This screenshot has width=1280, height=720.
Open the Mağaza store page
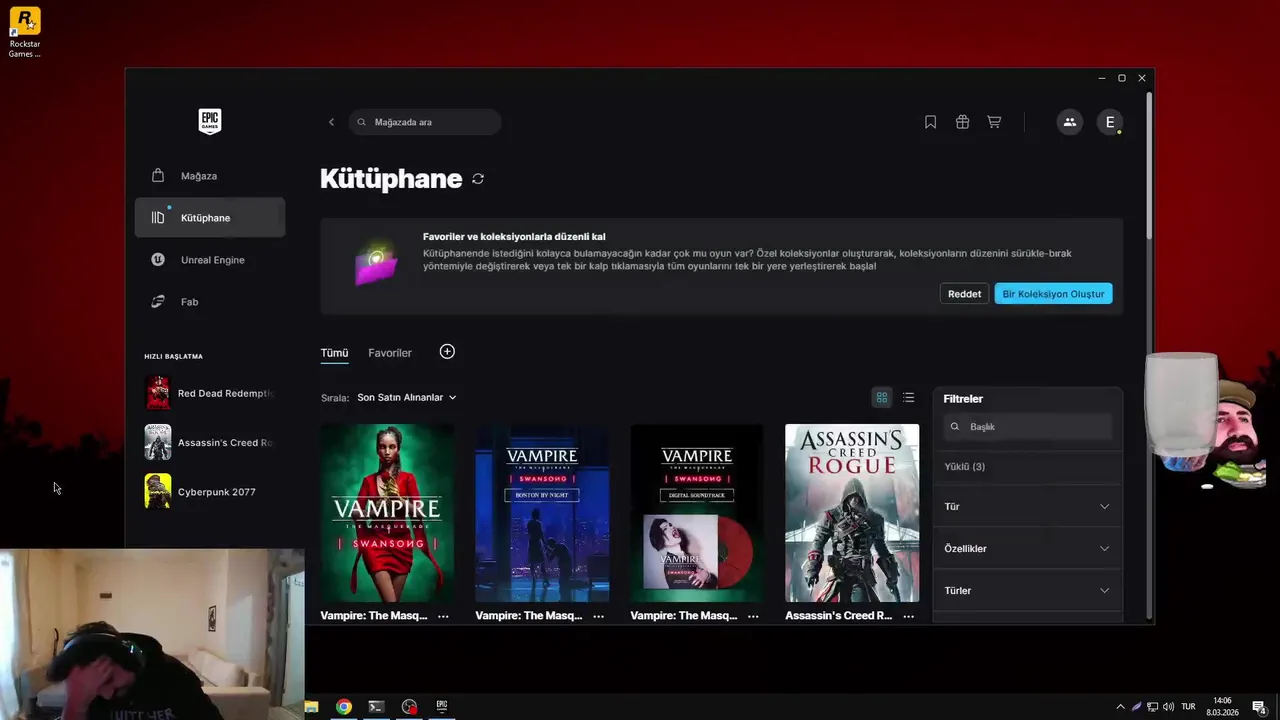tap(210, 176)
